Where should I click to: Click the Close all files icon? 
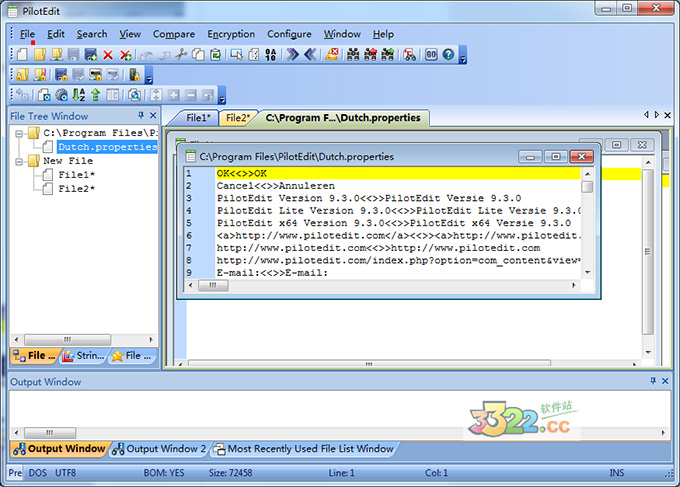(125, 55)
